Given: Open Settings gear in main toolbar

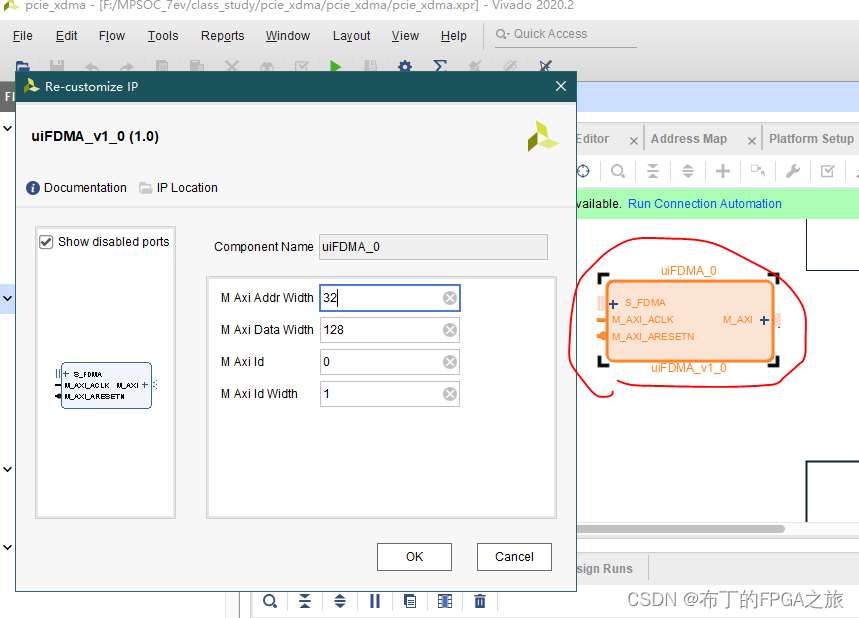Looking at the screenshot, I should tap(405, 66).
